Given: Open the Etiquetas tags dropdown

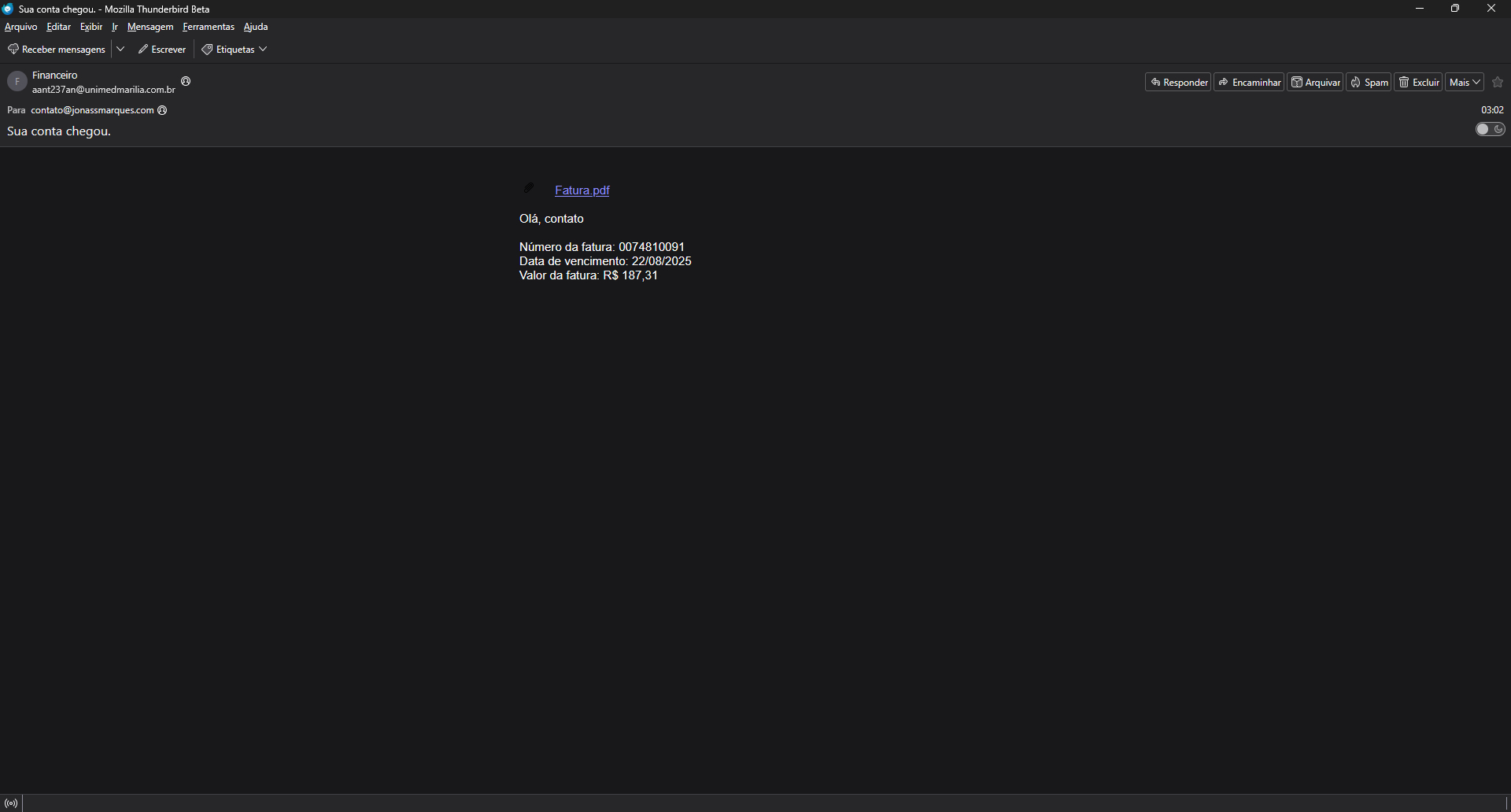Looking at the screenshot, I should (235, 50).
